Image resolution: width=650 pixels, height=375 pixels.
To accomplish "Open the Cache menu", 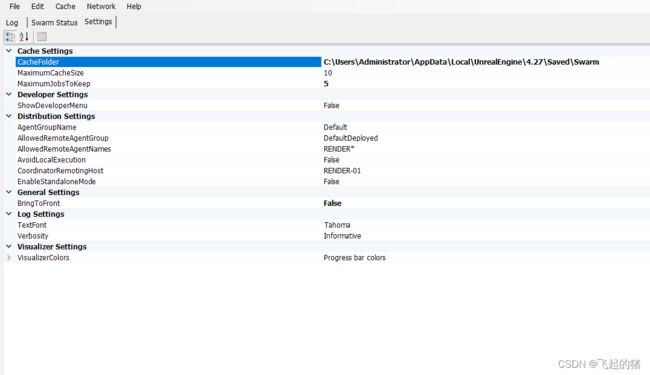I will 65,6.
